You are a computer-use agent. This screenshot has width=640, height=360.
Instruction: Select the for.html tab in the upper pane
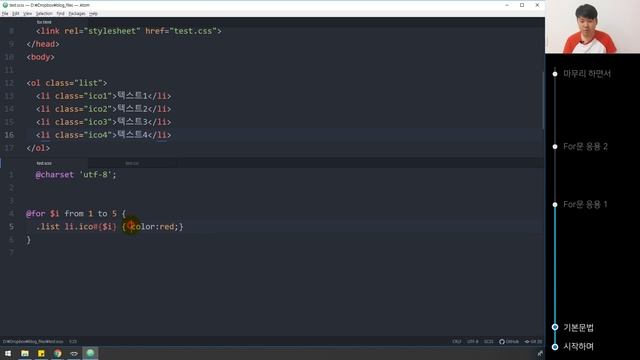tap(44, 22)
